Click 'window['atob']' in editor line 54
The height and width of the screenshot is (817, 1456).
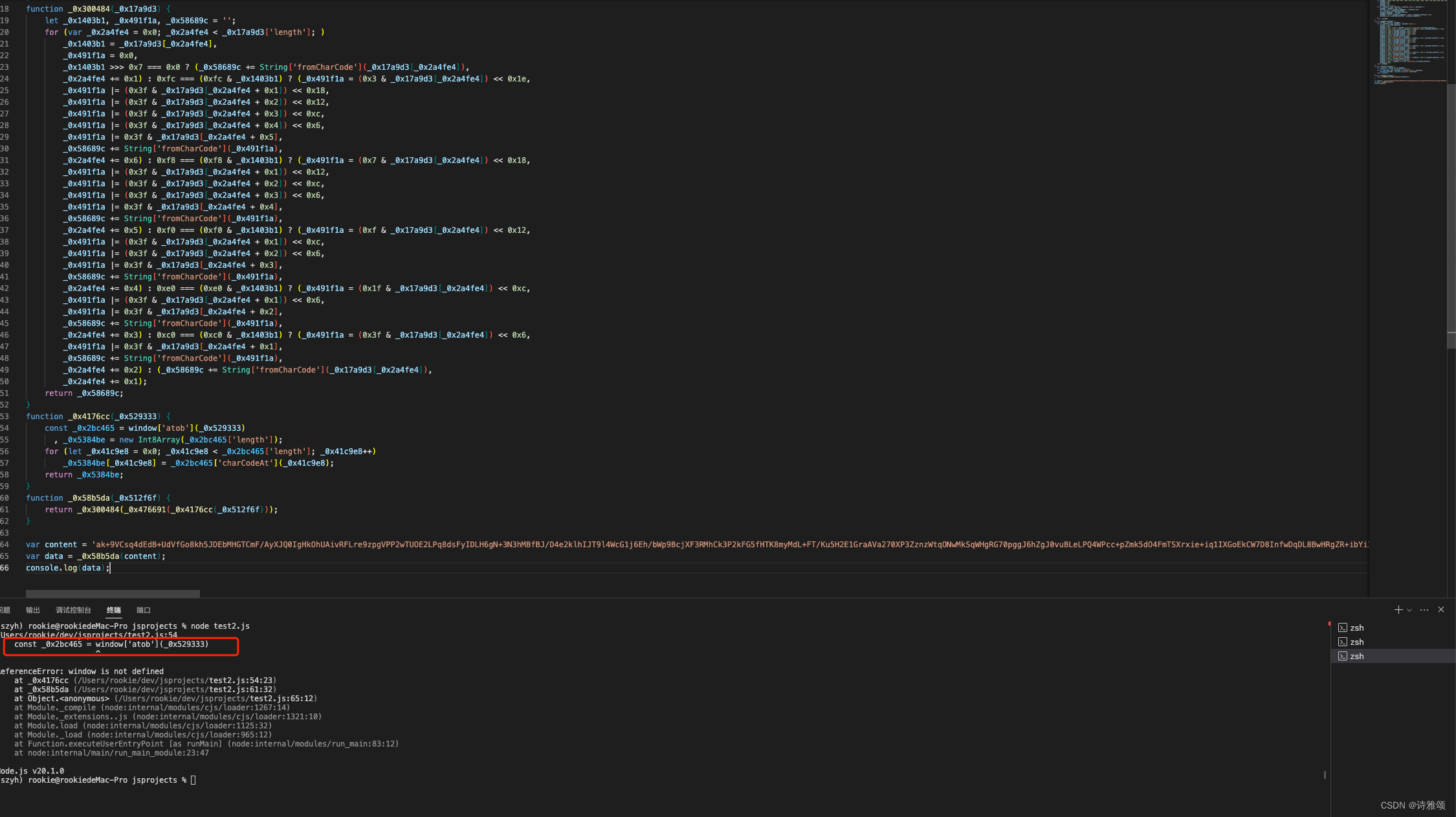161,428
